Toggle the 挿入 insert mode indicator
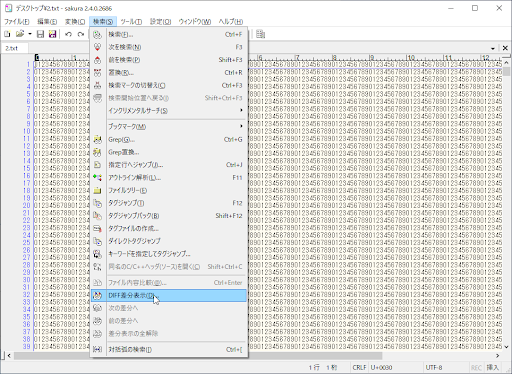Screen dimensions: 512x374 [x=493, y=368]
